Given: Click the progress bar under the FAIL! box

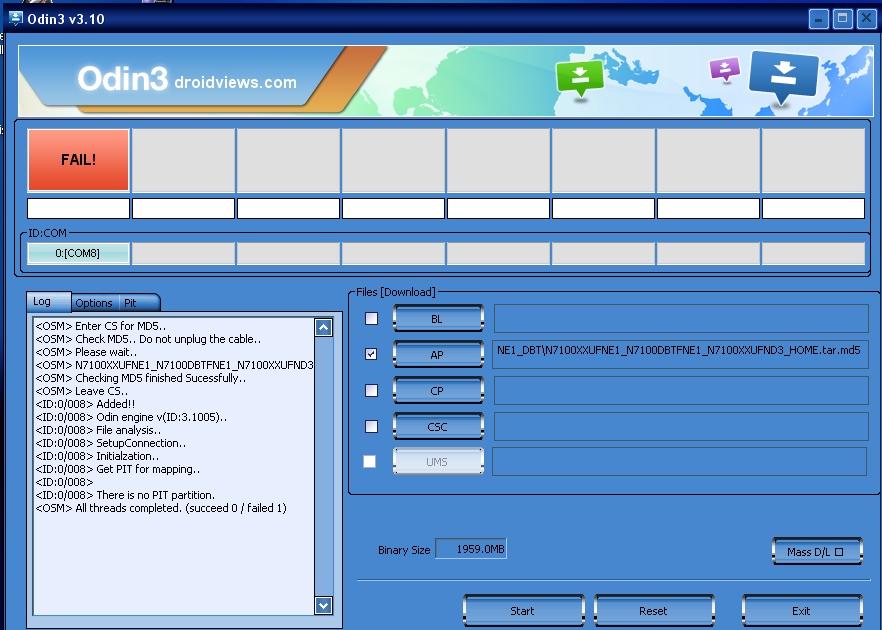Looking at the screenshot, I should click(78, 208).
